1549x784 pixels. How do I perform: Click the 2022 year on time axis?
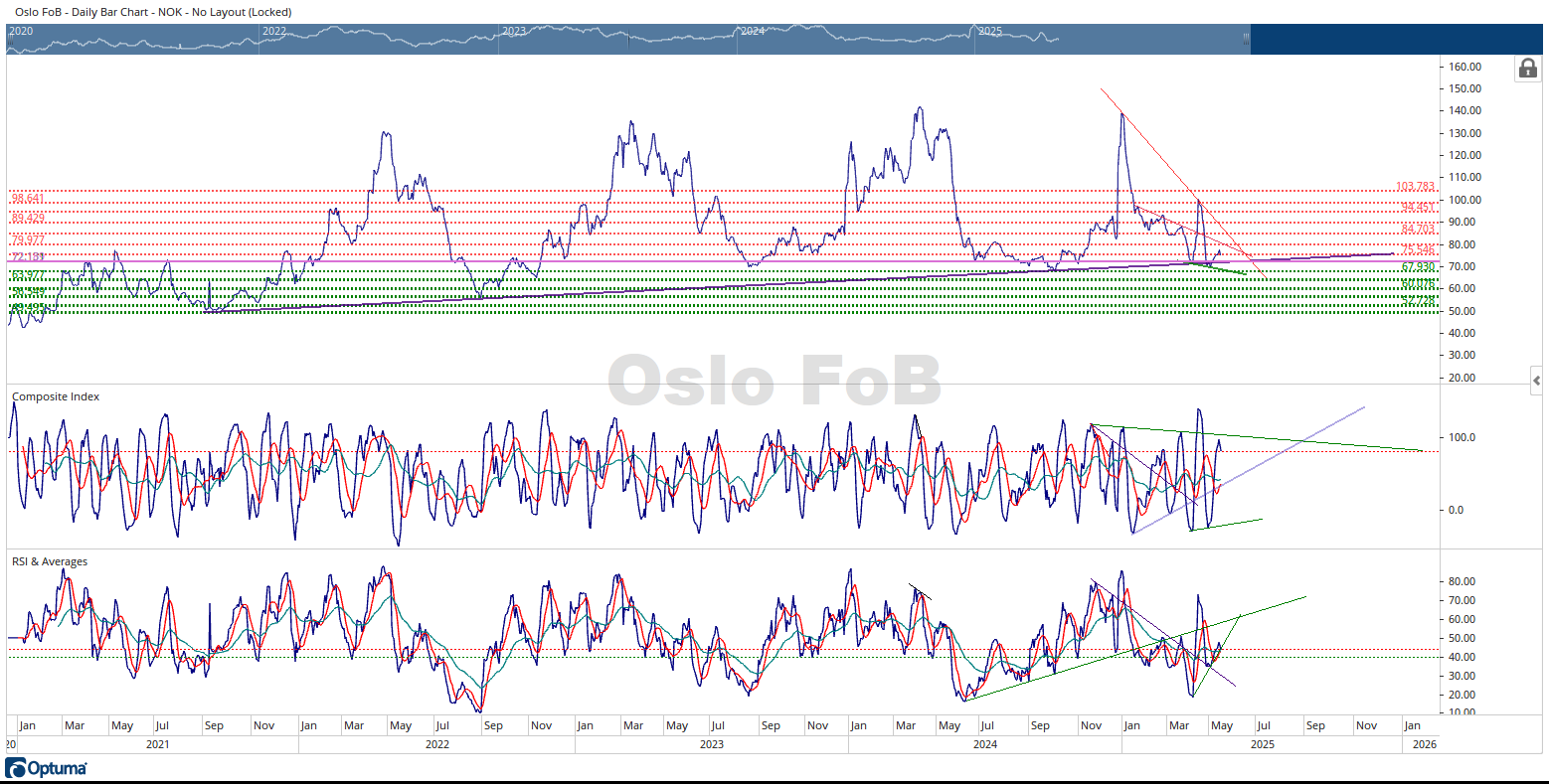(436, 743)
